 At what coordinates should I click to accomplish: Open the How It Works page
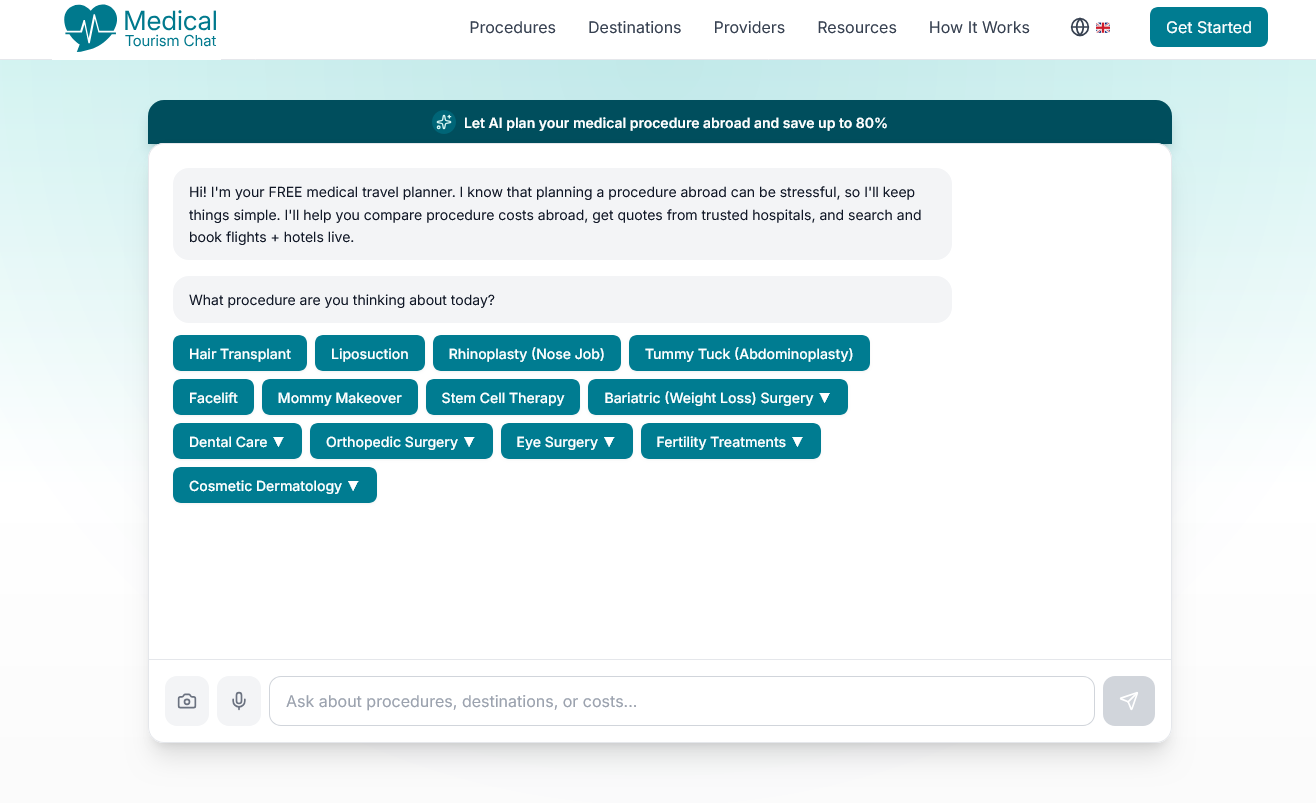[x=979, y=27]
